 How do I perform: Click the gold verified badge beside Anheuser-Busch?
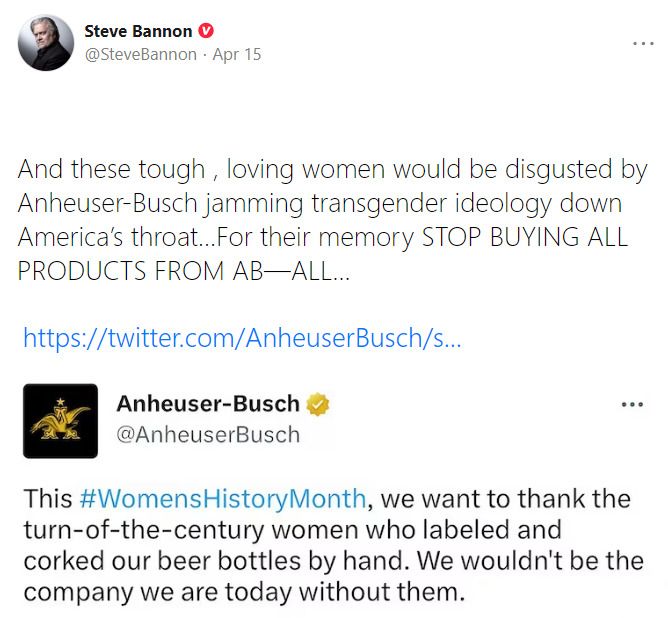point(318,405)
